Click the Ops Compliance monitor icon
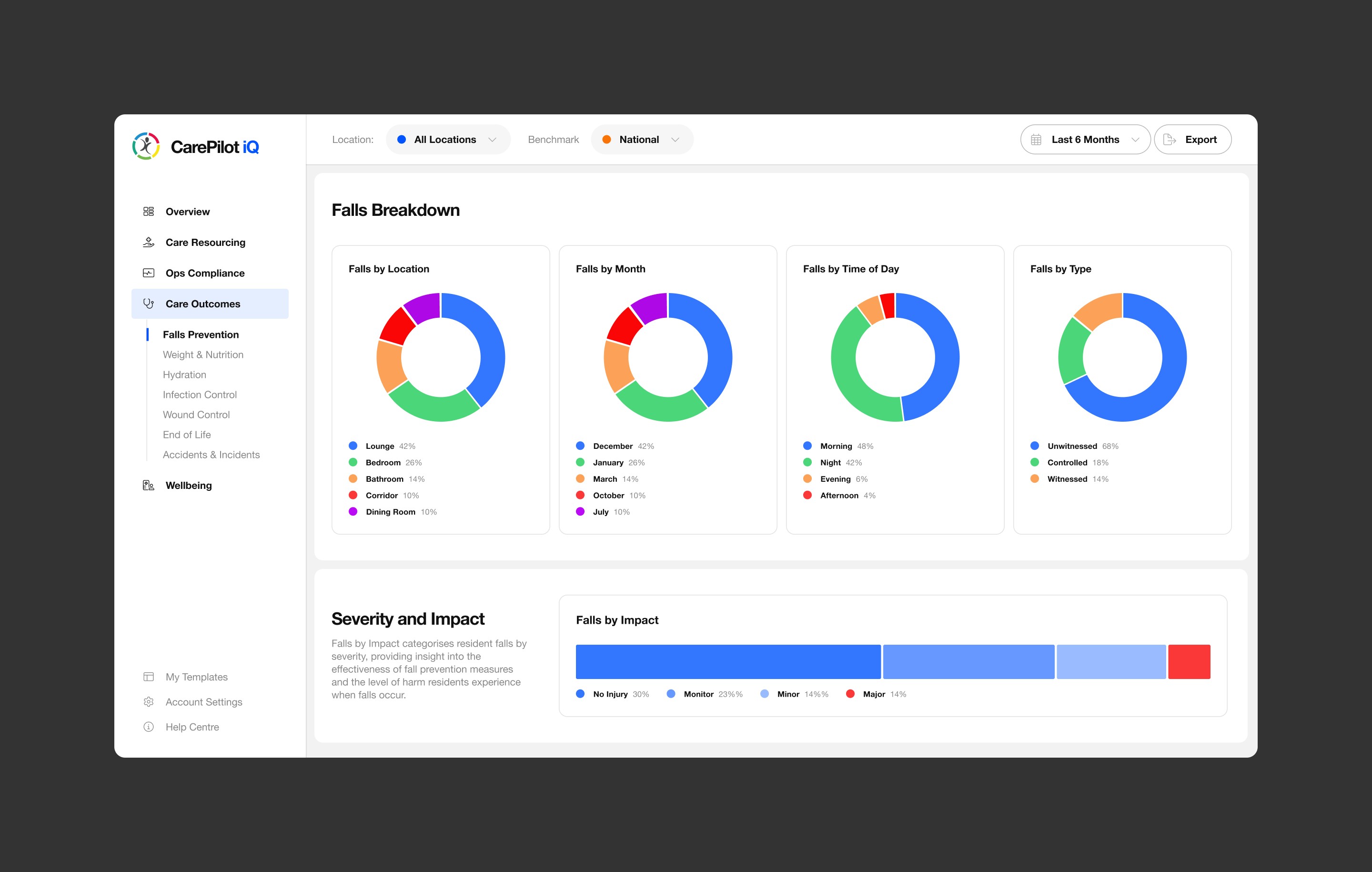Image resolution: width=1372 pixels, height=872 pixels. click(149, 273)
